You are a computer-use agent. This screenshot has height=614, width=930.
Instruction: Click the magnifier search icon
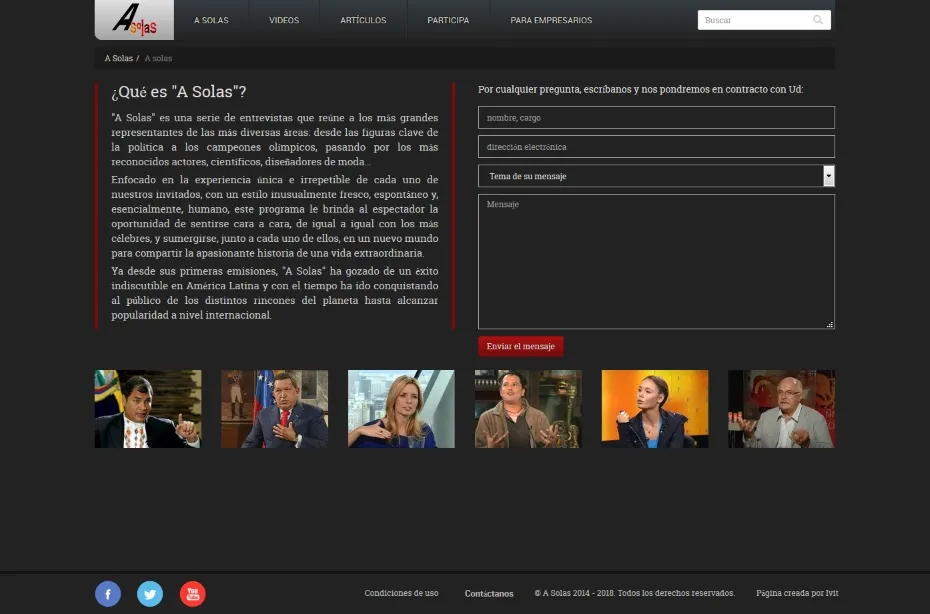[818, 20]
